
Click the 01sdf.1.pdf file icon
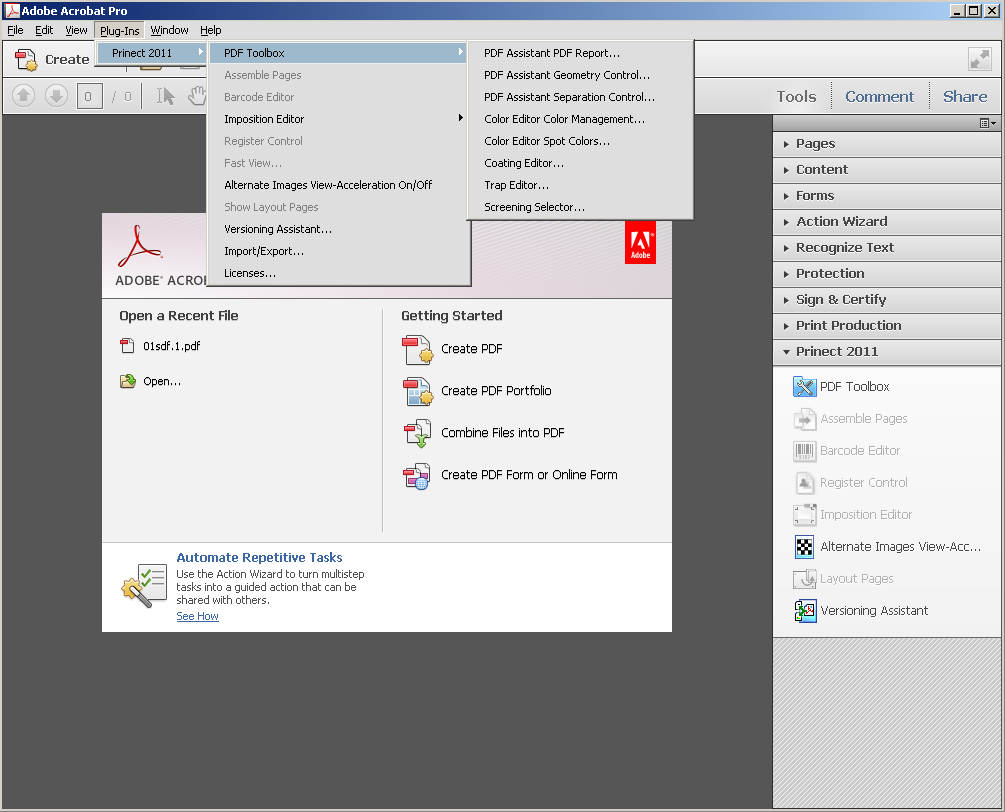pos(127,346)
